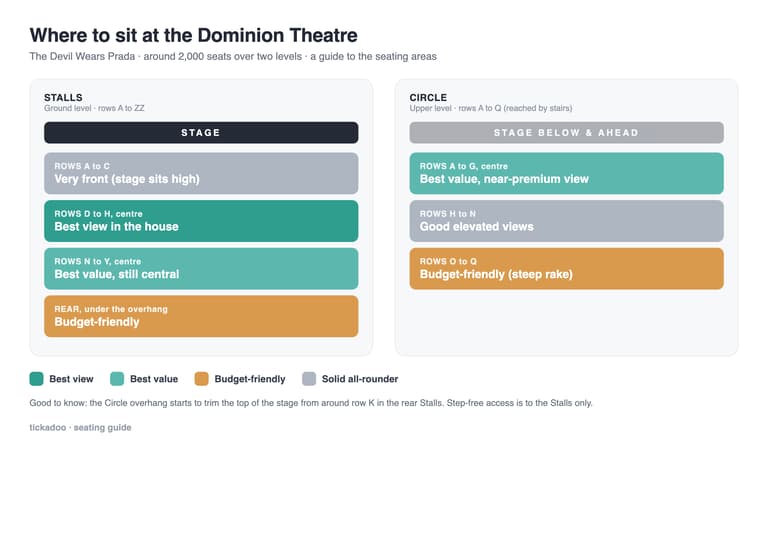Click the Good to know note about overhang

[x=311, y=403]
